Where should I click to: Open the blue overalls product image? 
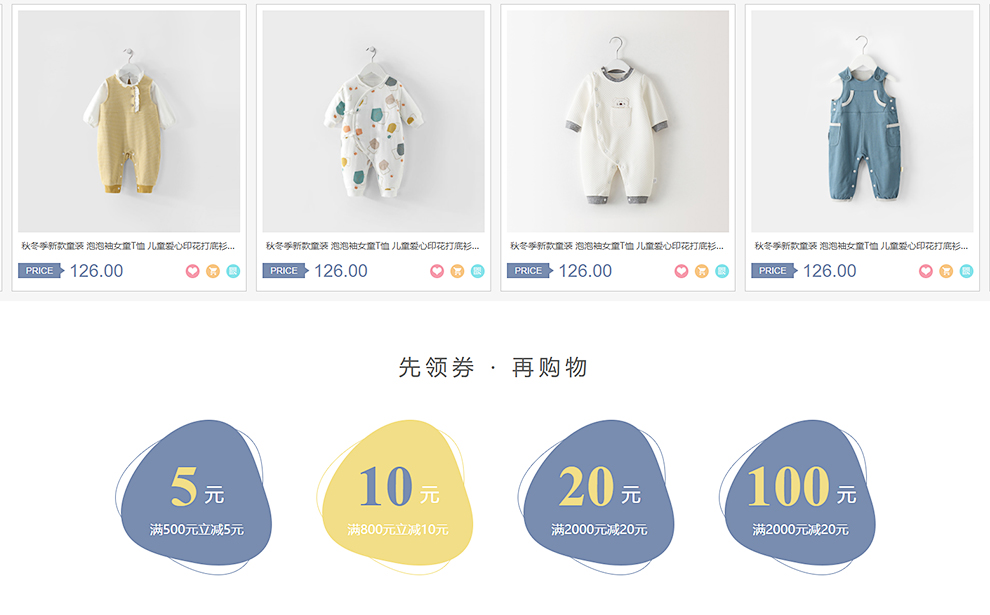pyautogui.click(x=862, y=121)
